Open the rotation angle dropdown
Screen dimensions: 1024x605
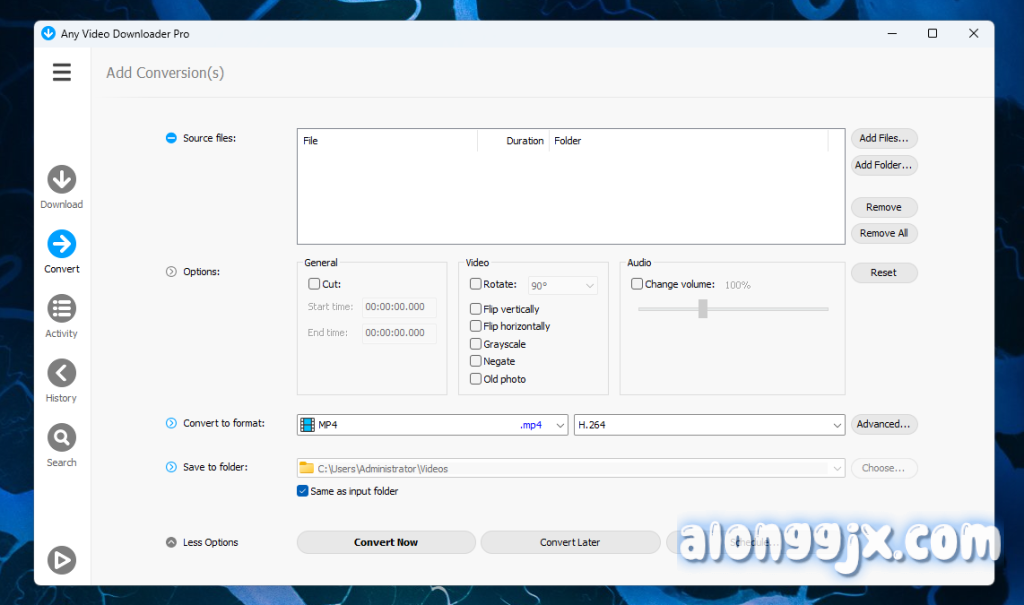pyautogui.click(x=562, y=285)
